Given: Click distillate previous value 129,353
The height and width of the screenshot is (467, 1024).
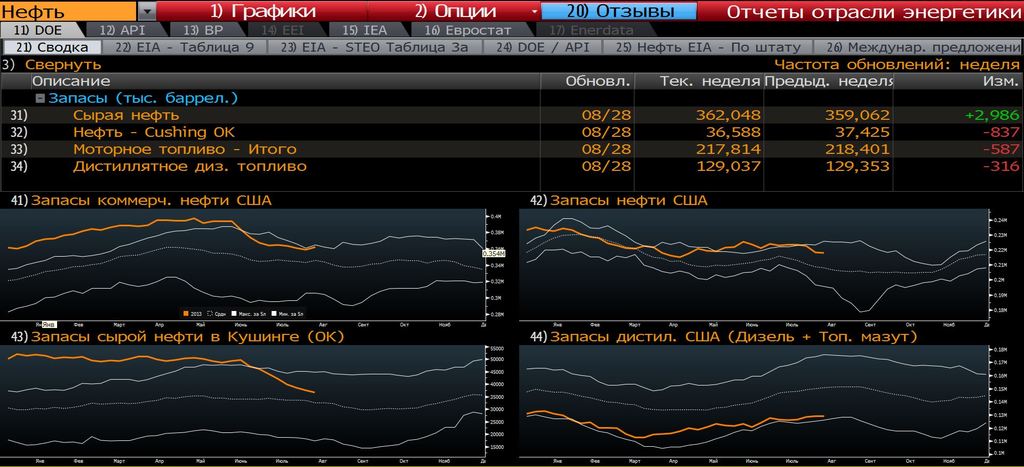Looking at the screenshot, I should (x=856, y=166).
